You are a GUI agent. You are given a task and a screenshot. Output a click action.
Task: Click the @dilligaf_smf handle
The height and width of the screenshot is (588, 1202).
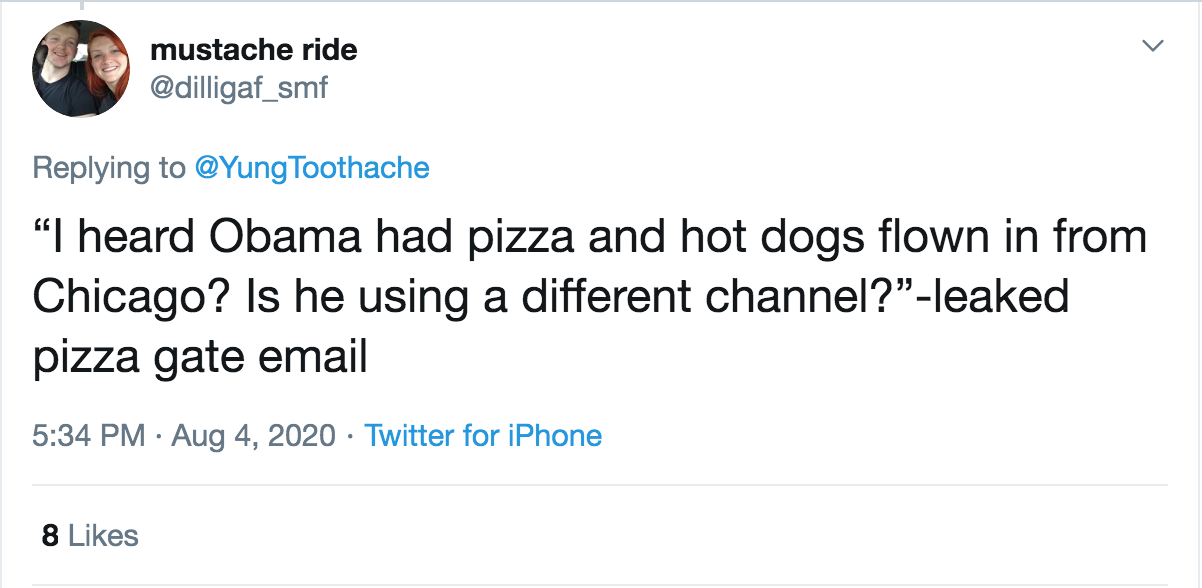(239, 89)
